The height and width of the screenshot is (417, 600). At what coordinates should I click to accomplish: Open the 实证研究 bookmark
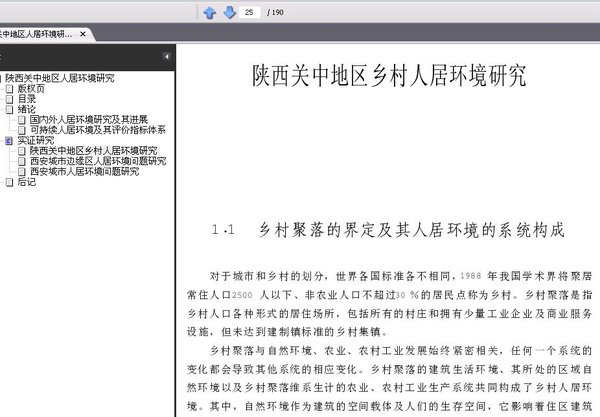pos(36,140)
